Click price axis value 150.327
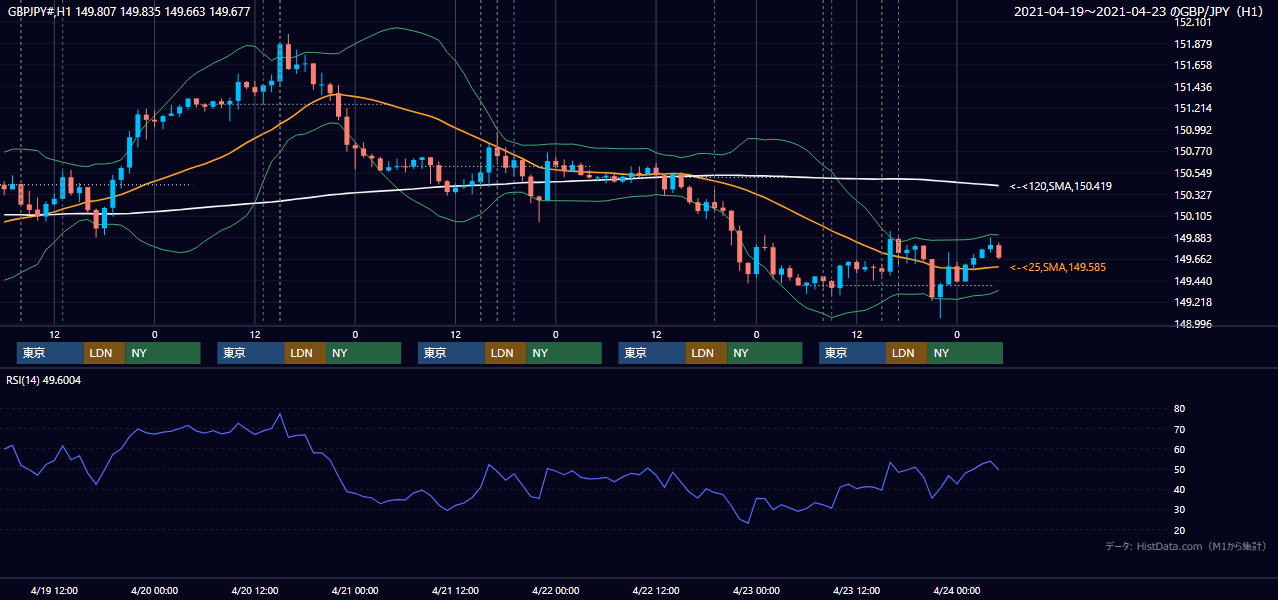Image resolution: width=1278 pixels, height=600 pixels. tap(1193, 195)
